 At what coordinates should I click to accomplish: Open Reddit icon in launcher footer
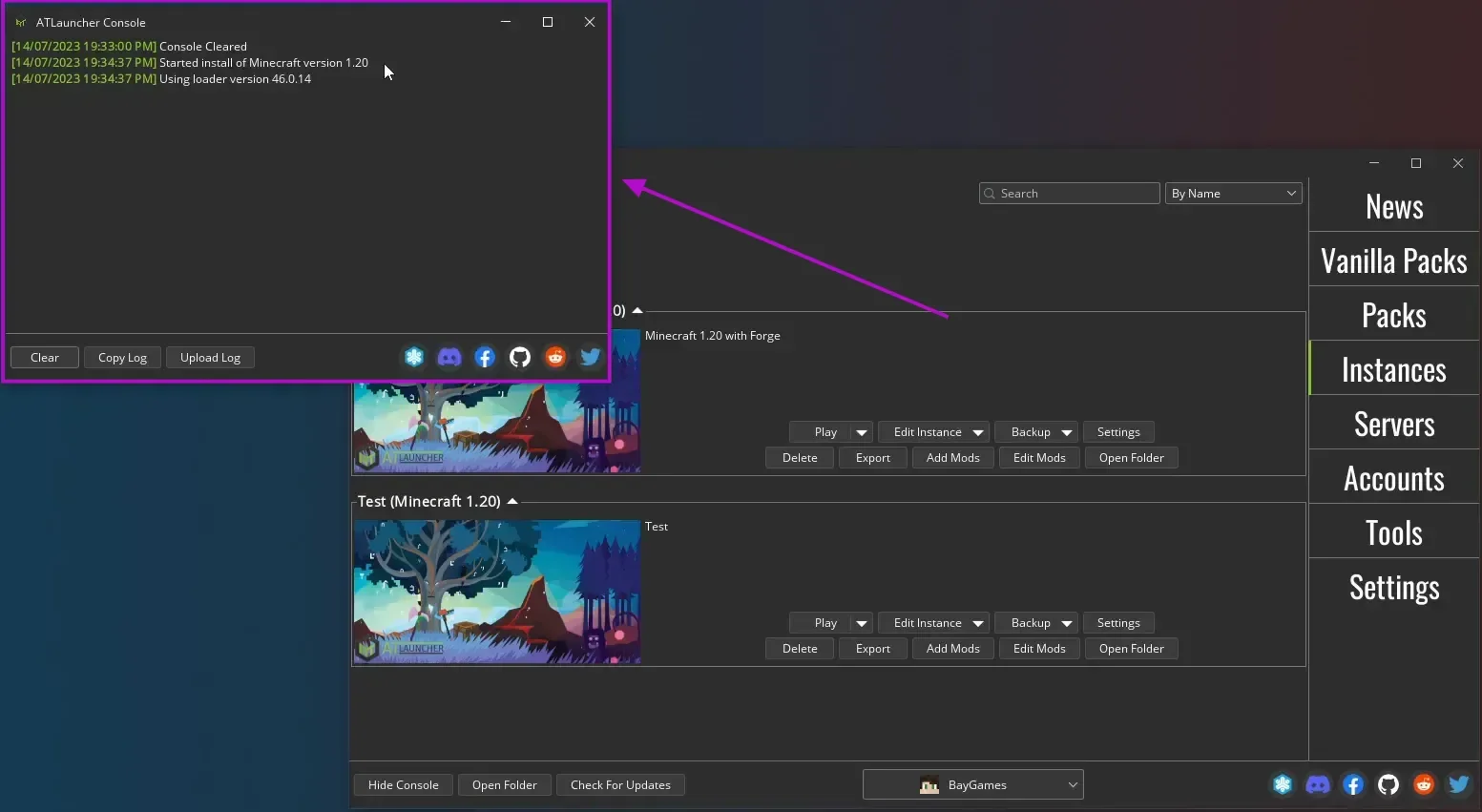(x=1424, y=784)
